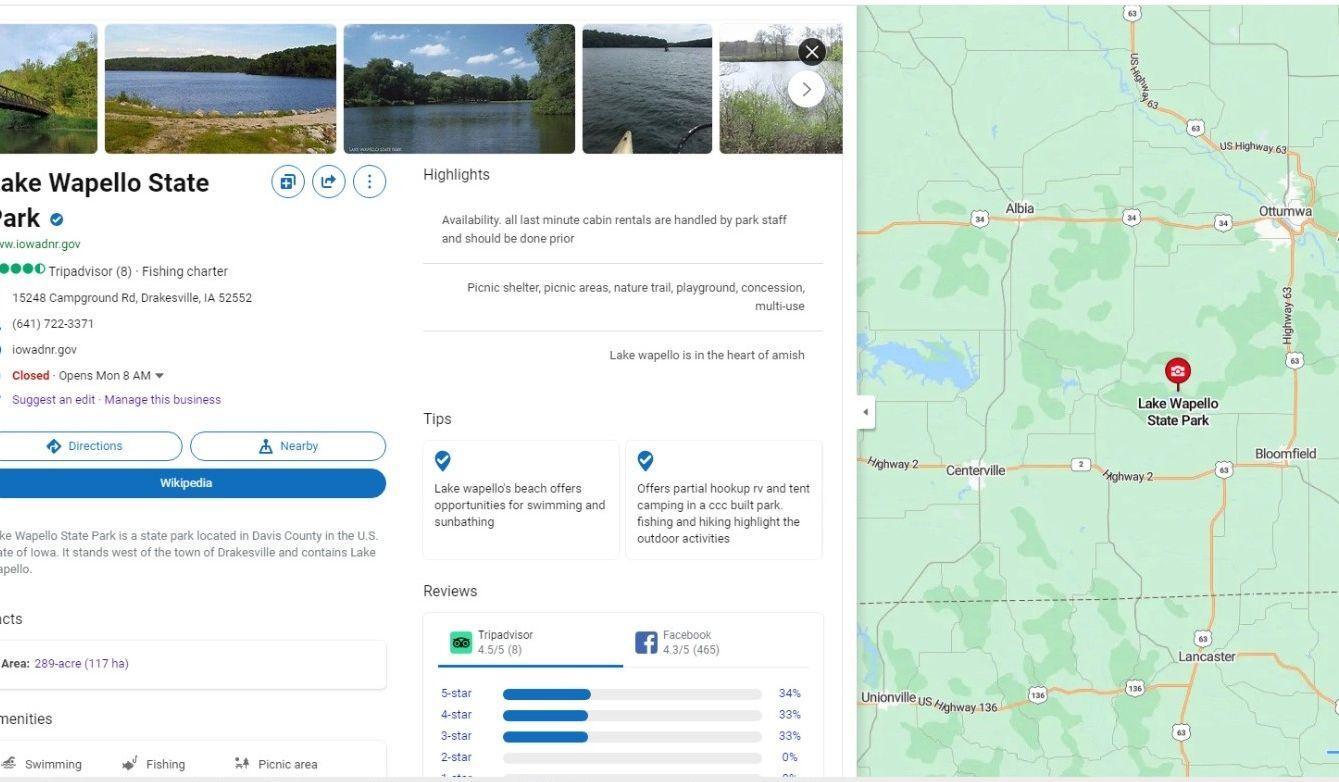Click the Unionville label on the map
The width and height of the screenshot is (1339, 782).
point(888,697)
